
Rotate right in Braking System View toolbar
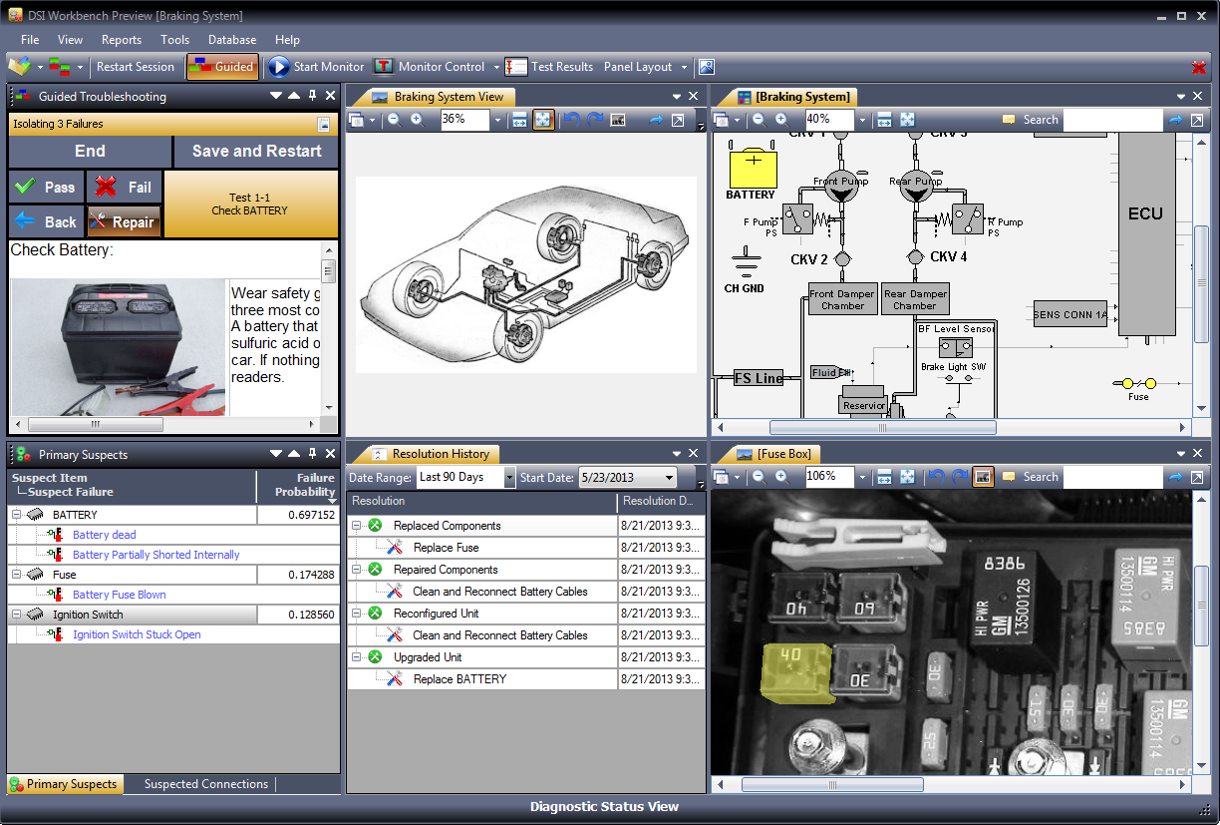595,120
